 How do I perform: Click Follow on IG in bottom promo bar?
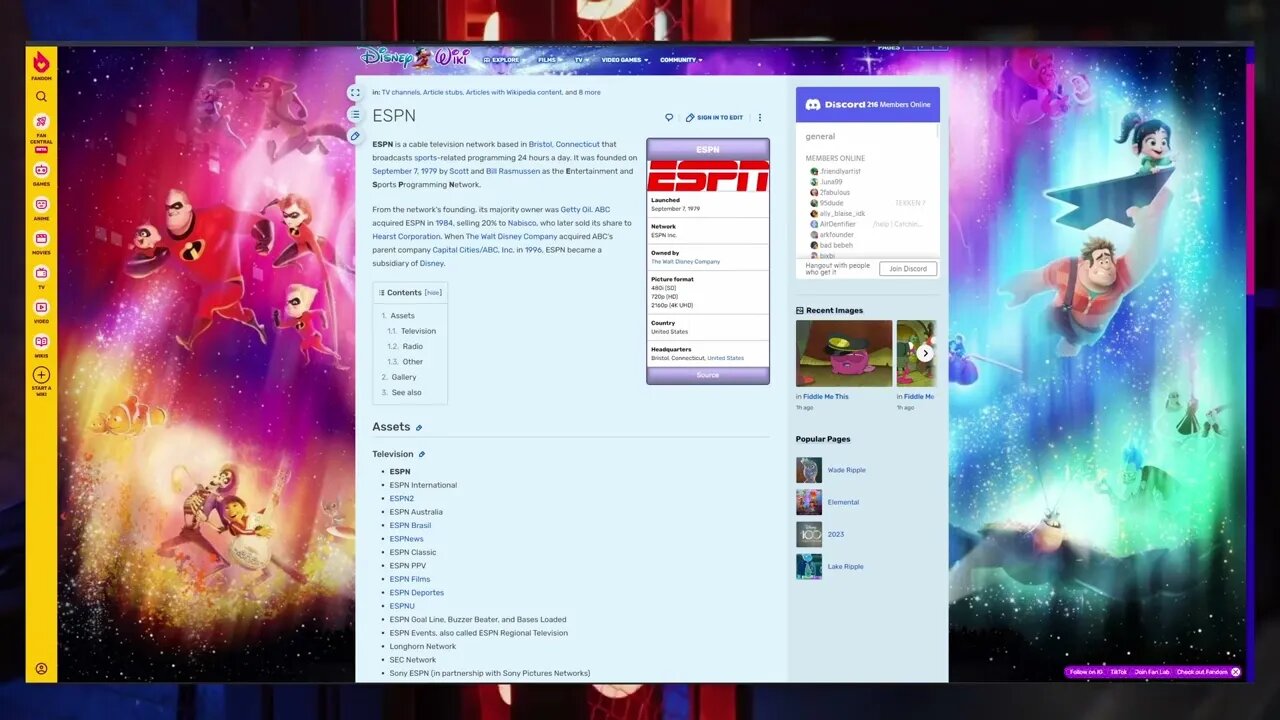[x=1086, y=672]
